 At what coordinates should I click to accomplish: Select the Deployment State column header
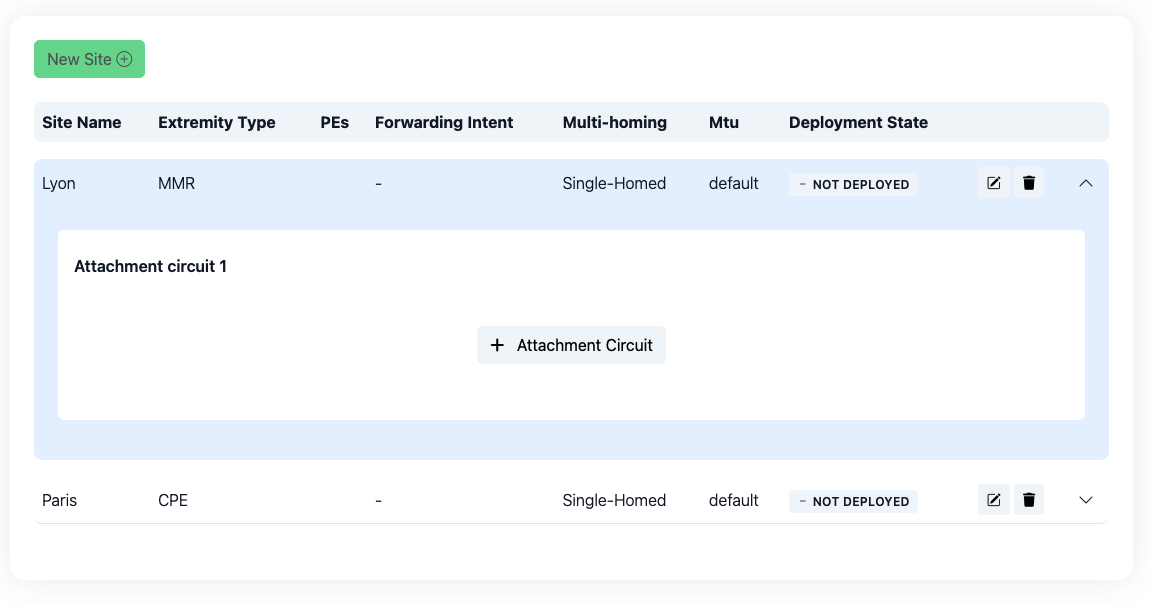[858, 122]
